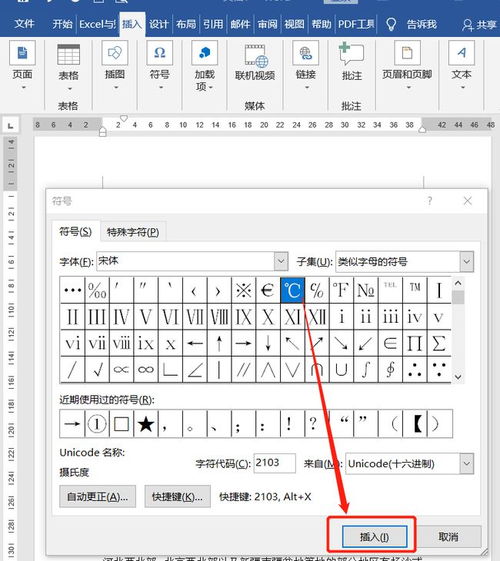Expand the 子集 subset dropdown
Screen dimensions: 500x561
[x=466, y=262]
